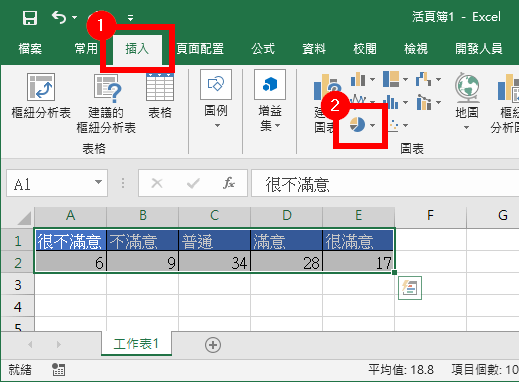Viewport: 519px width, 382px height.
Task: Open the Undo history dropdown arrow
Action: tap(74, 17)
